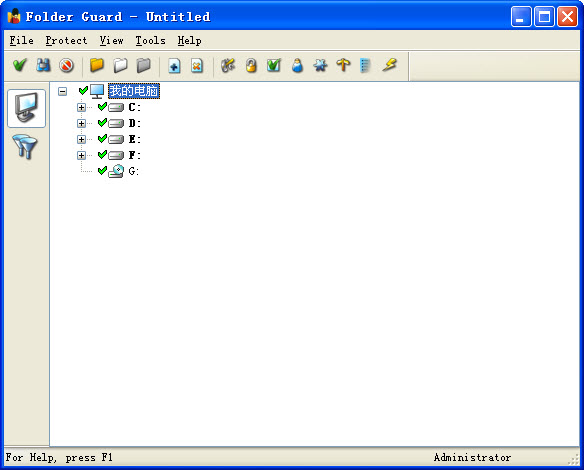Click the padlock toolbar icon
Viewport: 584px width, 470px height.
[251, 66]
